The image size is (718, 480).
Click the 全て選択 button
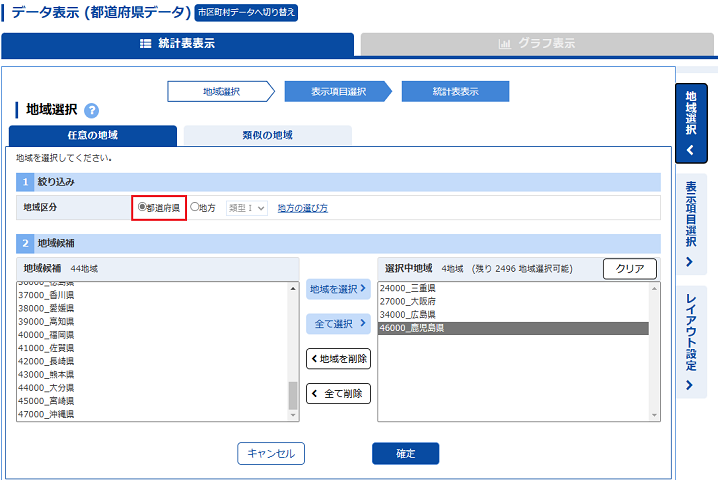(x=338, y=324)
